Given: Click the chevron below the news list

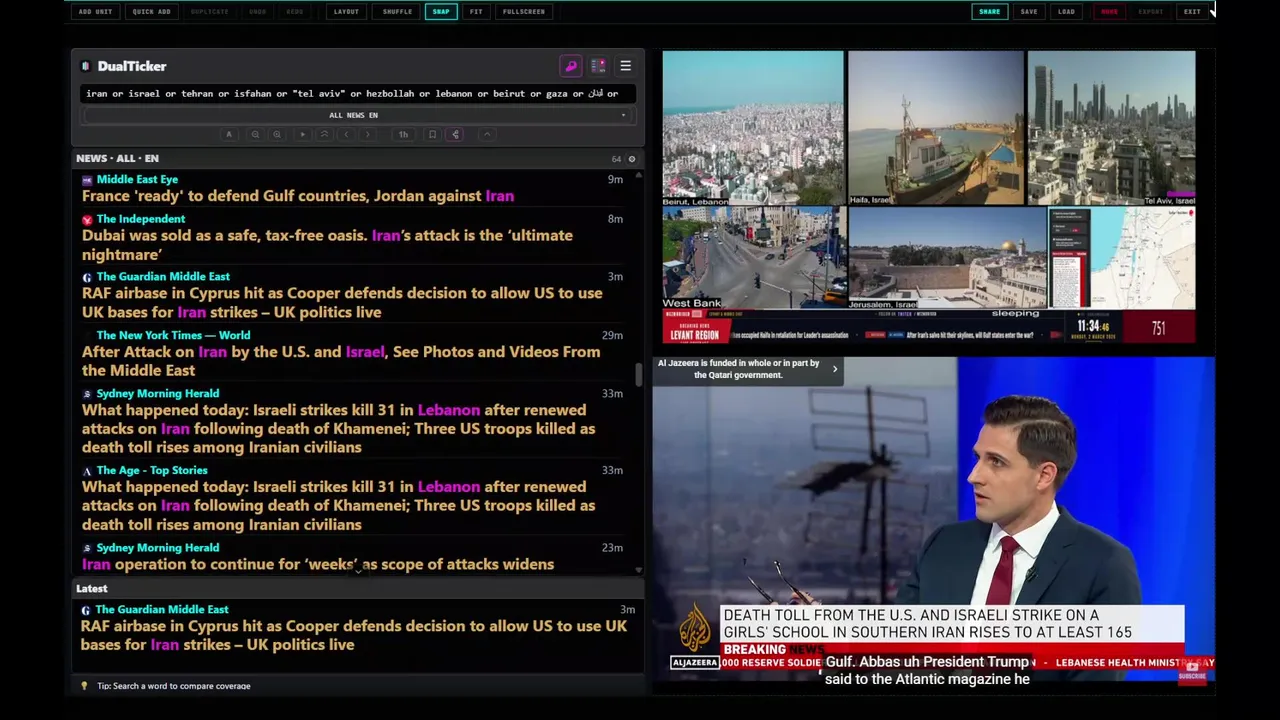Looking at the screenshot, I should pyautogui.click(x=358, y=571).
